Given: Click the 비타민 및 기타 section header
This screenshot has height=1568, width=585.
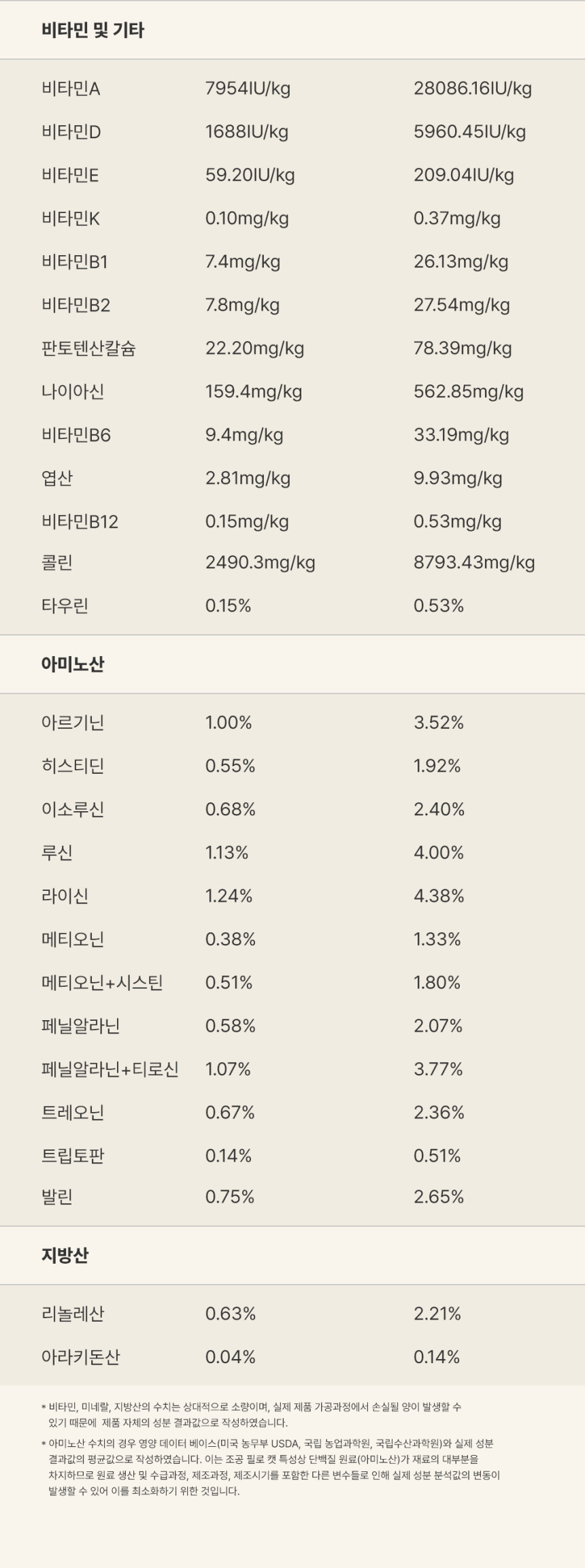Looking at the screenshot, I should (x=93, y=31).
